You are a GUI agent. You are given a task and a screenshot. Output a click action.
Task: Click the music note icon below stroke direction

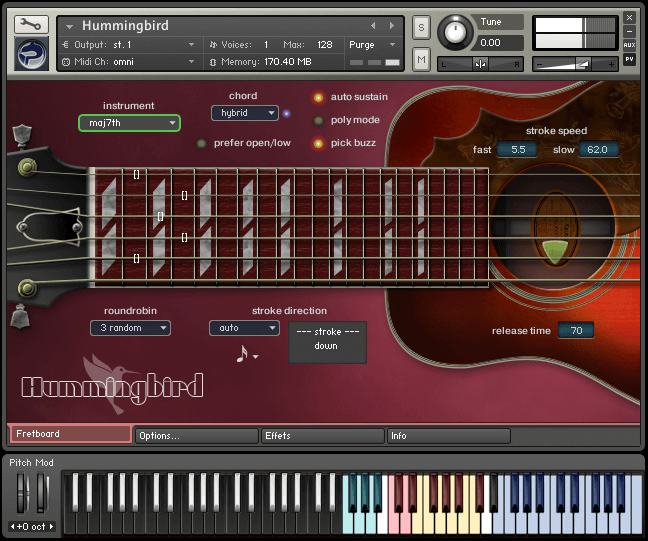[x=242, y=353]
